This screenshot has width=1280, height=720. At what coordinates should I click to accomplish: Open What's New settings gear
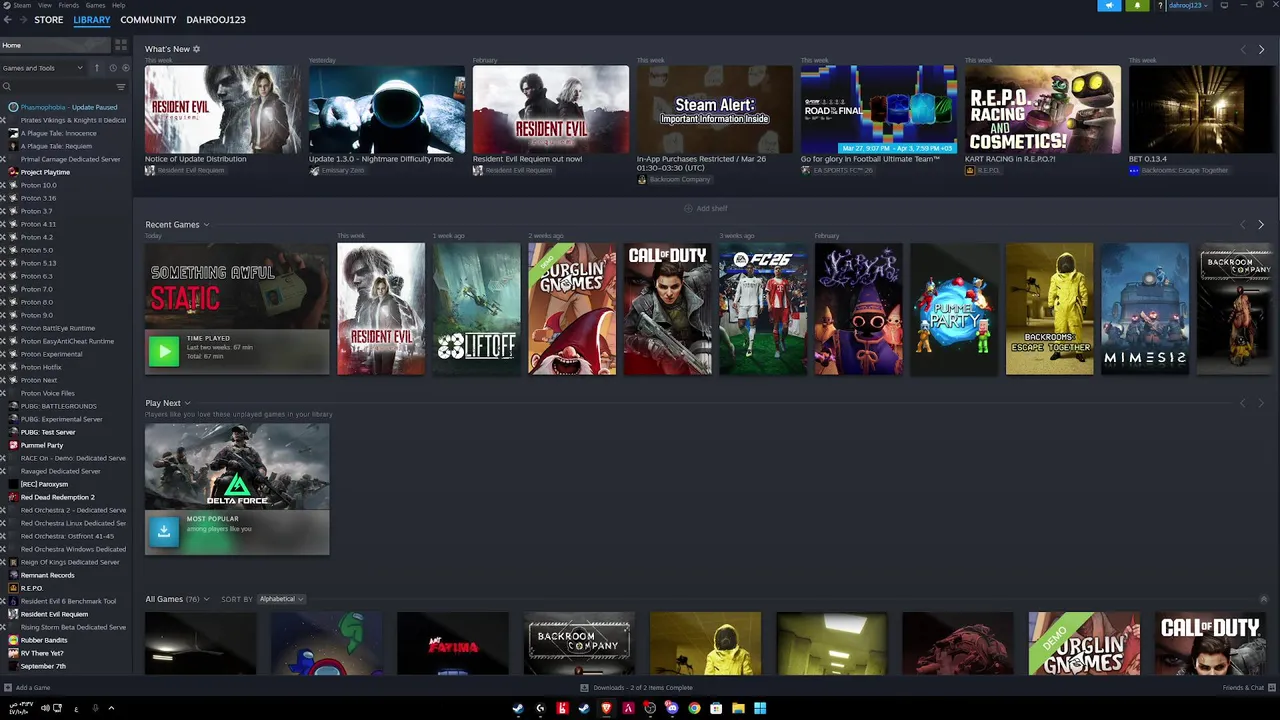(x=196, y=49)
